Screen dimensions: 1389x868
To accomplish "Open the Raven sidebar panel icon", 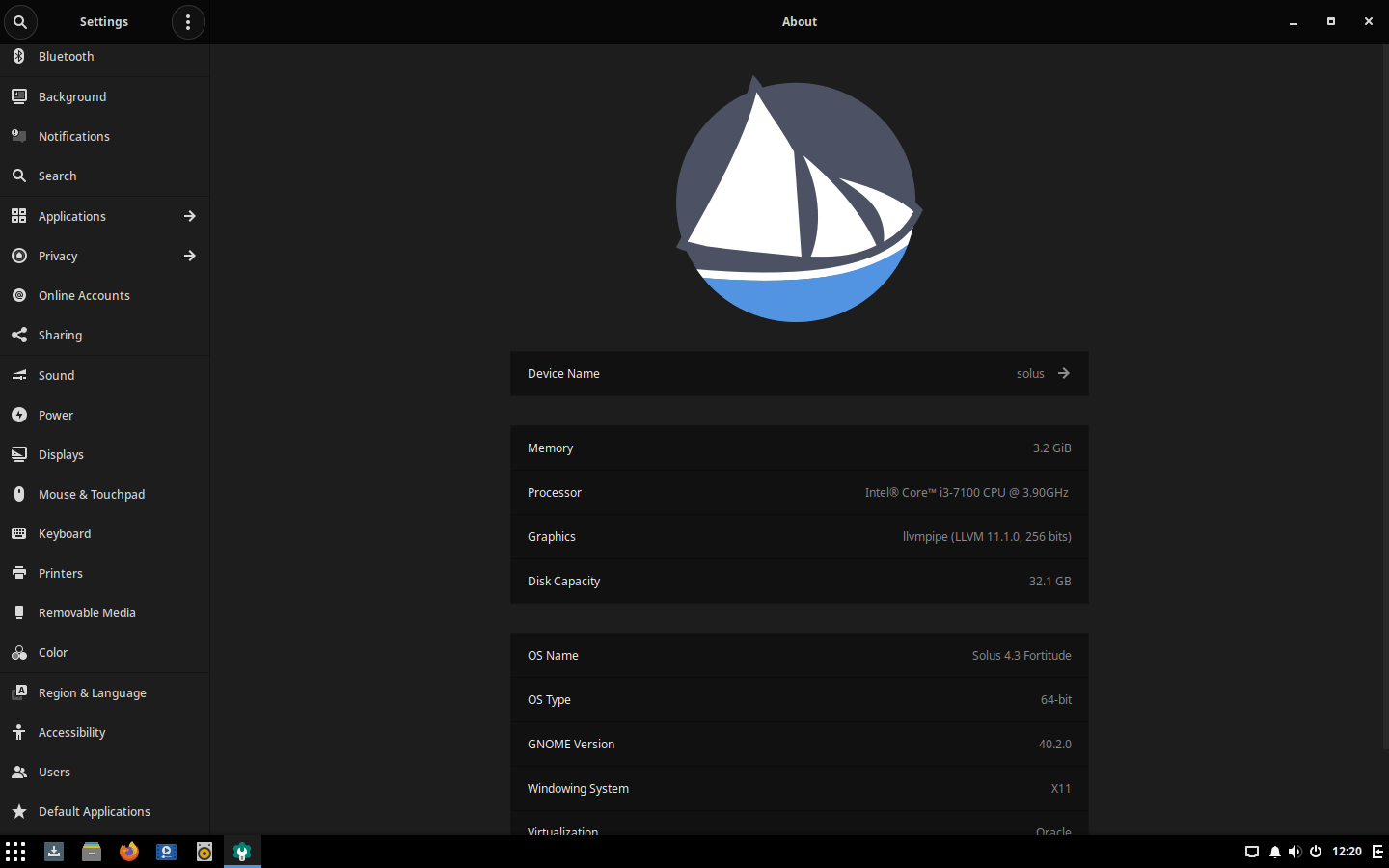I will click(x=1377, y=852).
